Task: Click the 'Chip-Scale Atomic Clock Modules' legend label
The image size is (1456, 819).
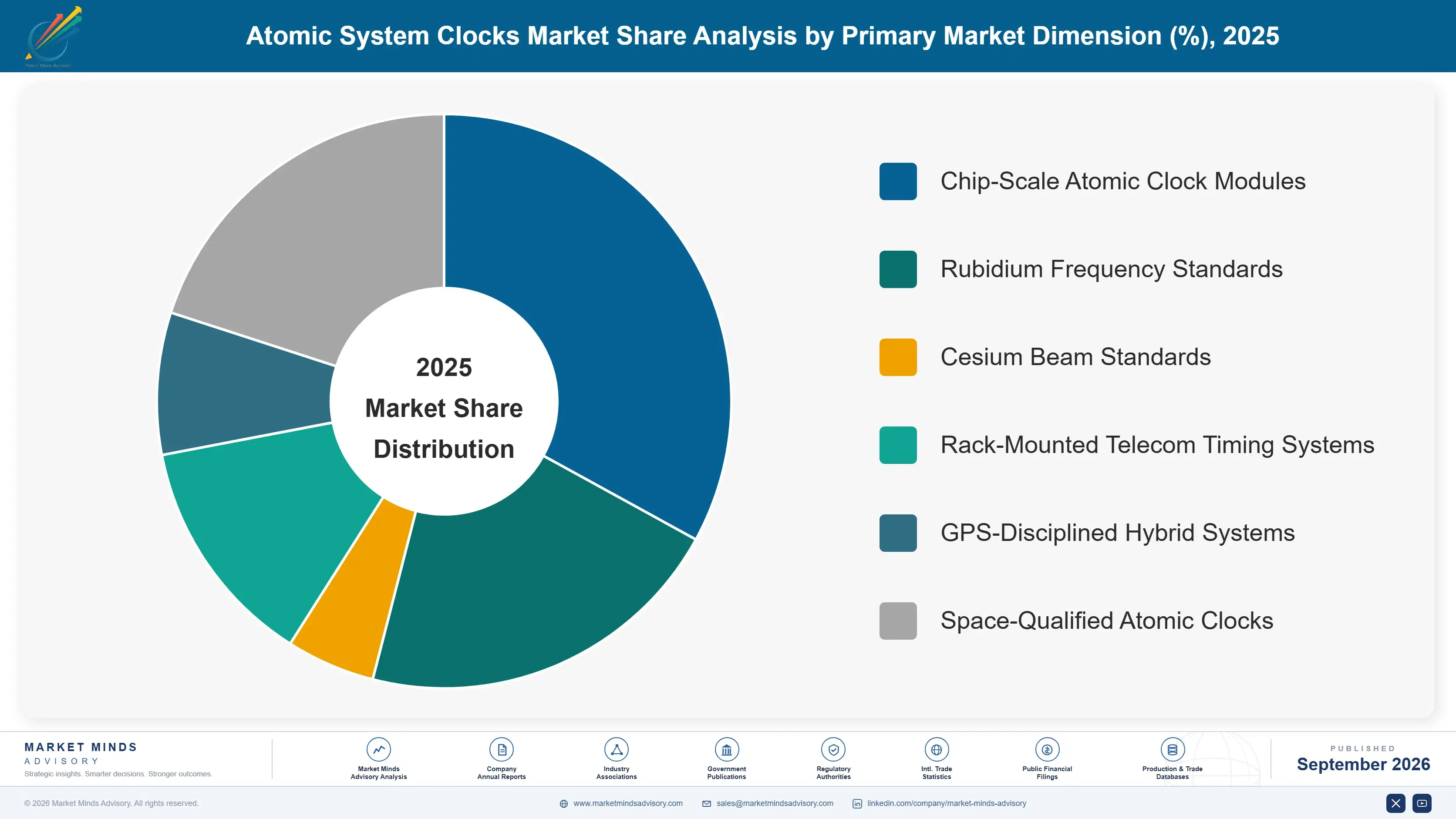Action: tap(1122, 181)
